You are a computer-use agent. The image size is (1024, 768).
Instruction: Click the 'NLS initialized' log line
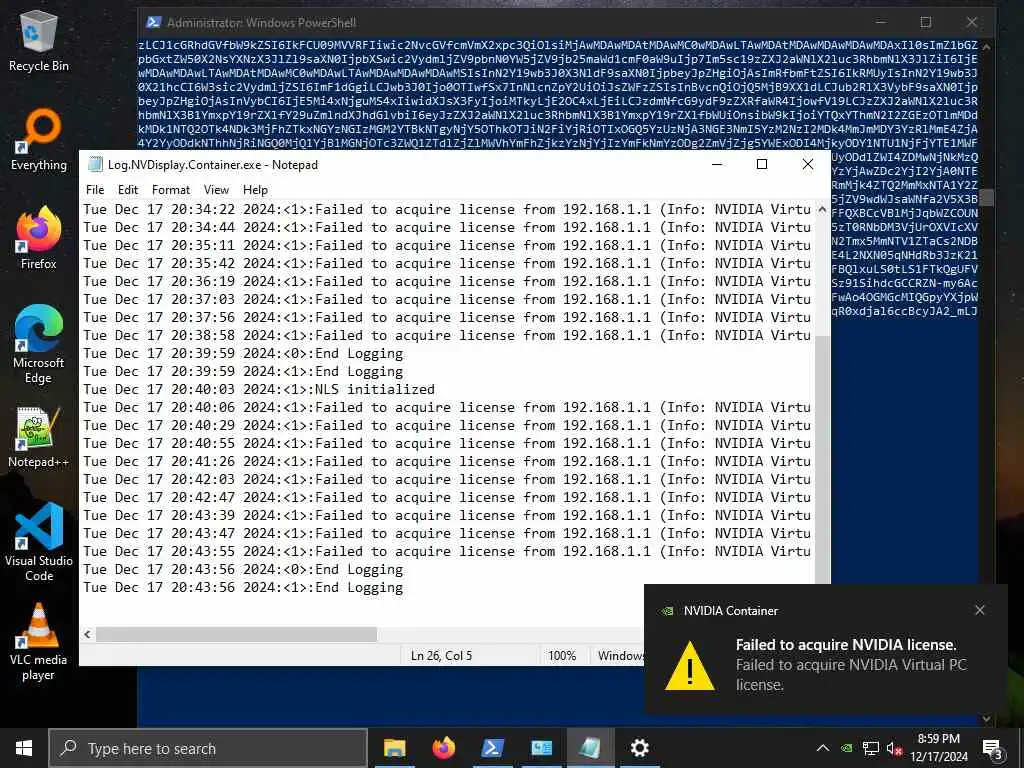(259, 389)
